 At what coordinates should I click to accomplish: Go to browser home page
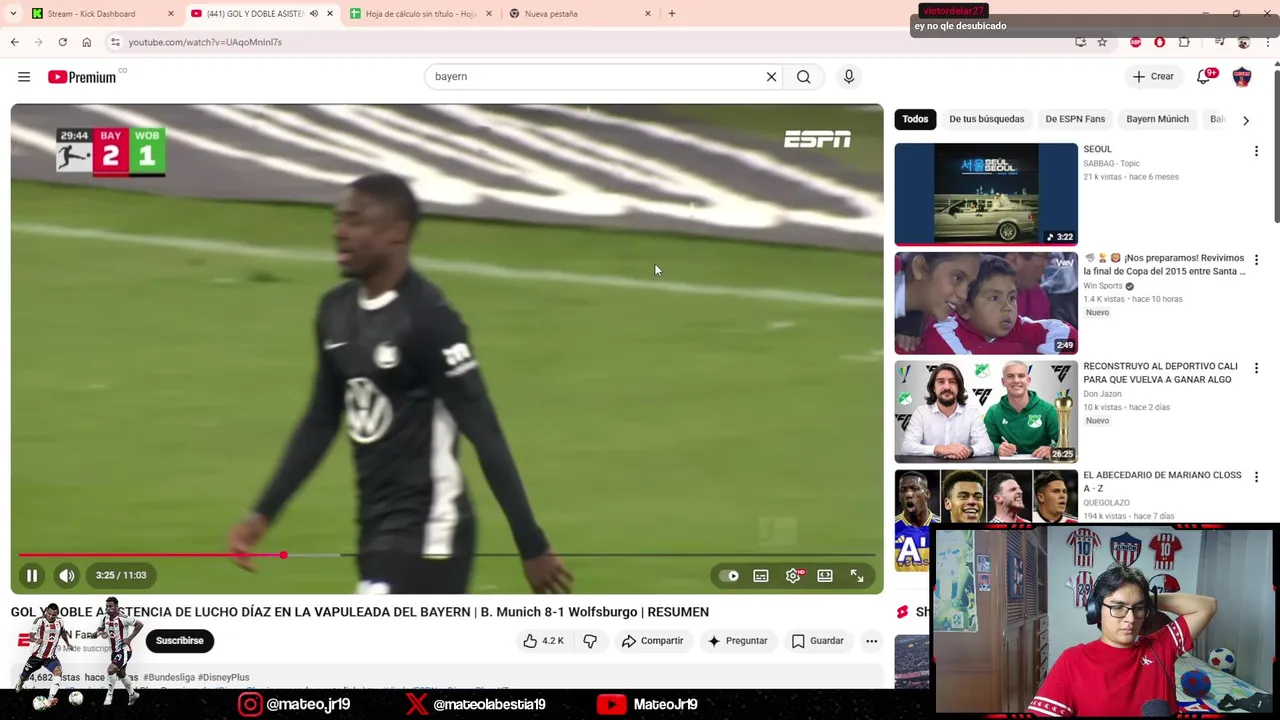87,42
